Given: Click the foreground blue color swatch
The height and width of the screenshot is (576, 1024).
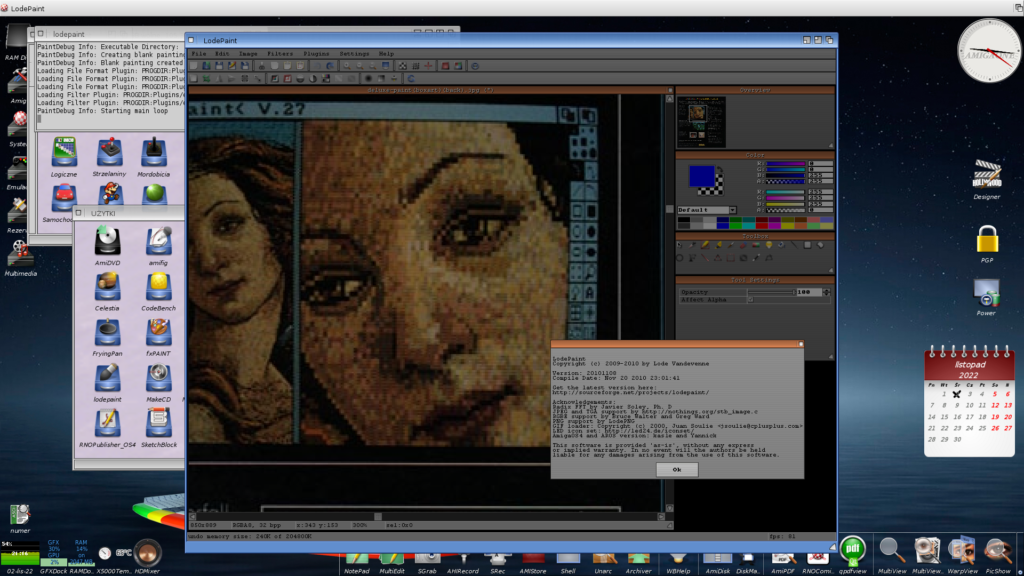Looking at the screenshot, I should pos(702,176).
